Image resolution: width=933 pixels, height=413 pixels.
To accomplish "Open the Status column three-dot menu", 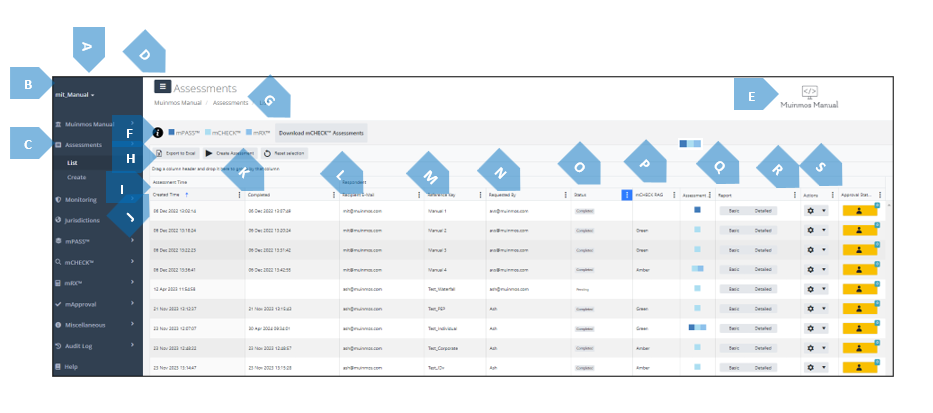I will 626,195.
